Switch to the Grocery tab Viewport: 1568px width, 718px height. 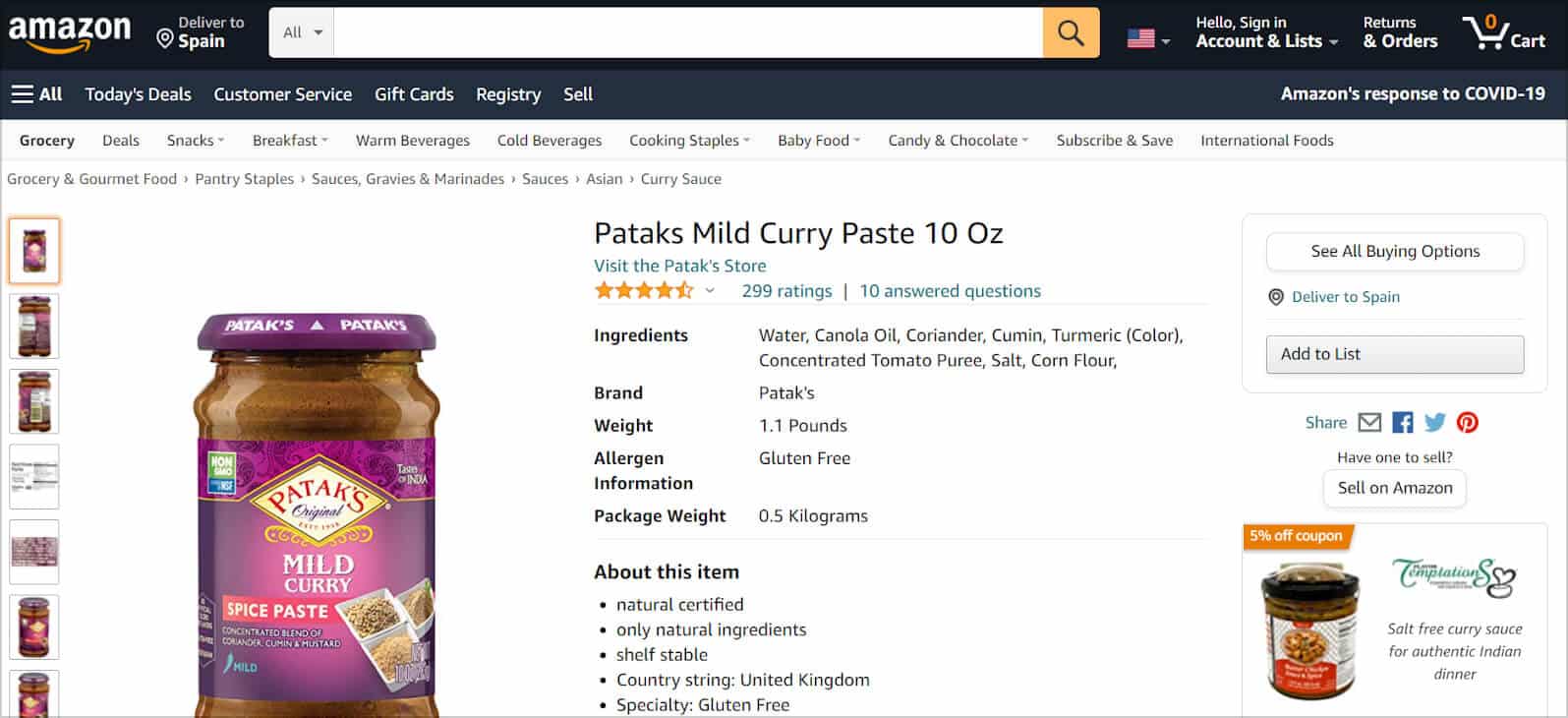coord(45,140)
